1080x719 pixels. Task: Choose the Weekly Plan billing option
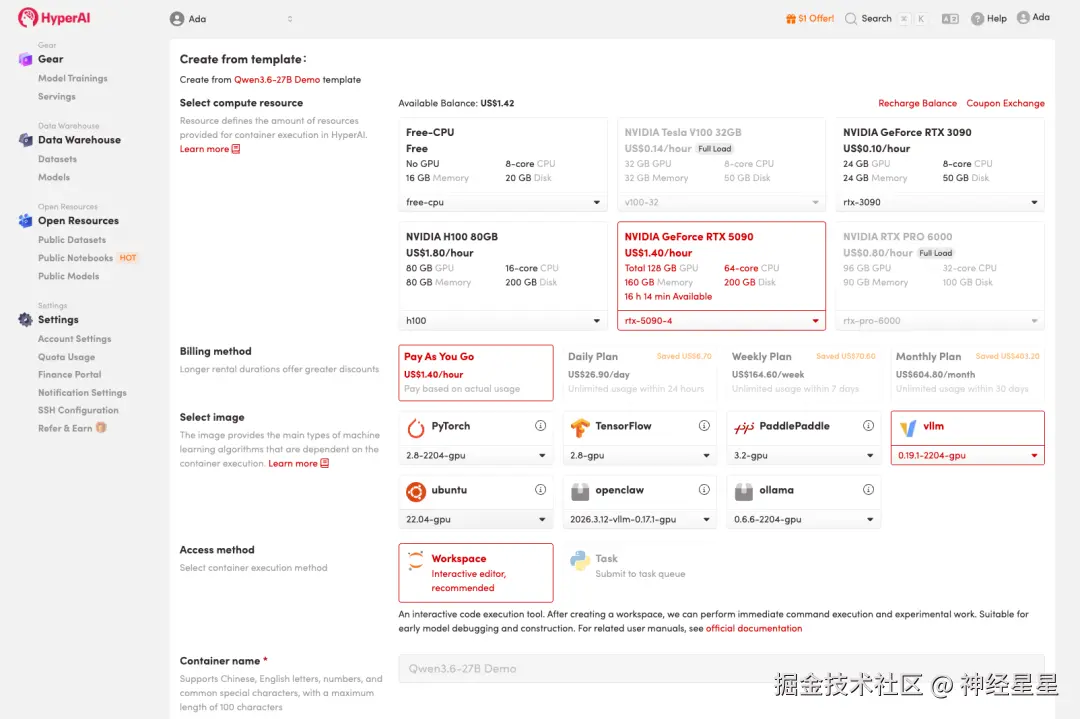804,373
